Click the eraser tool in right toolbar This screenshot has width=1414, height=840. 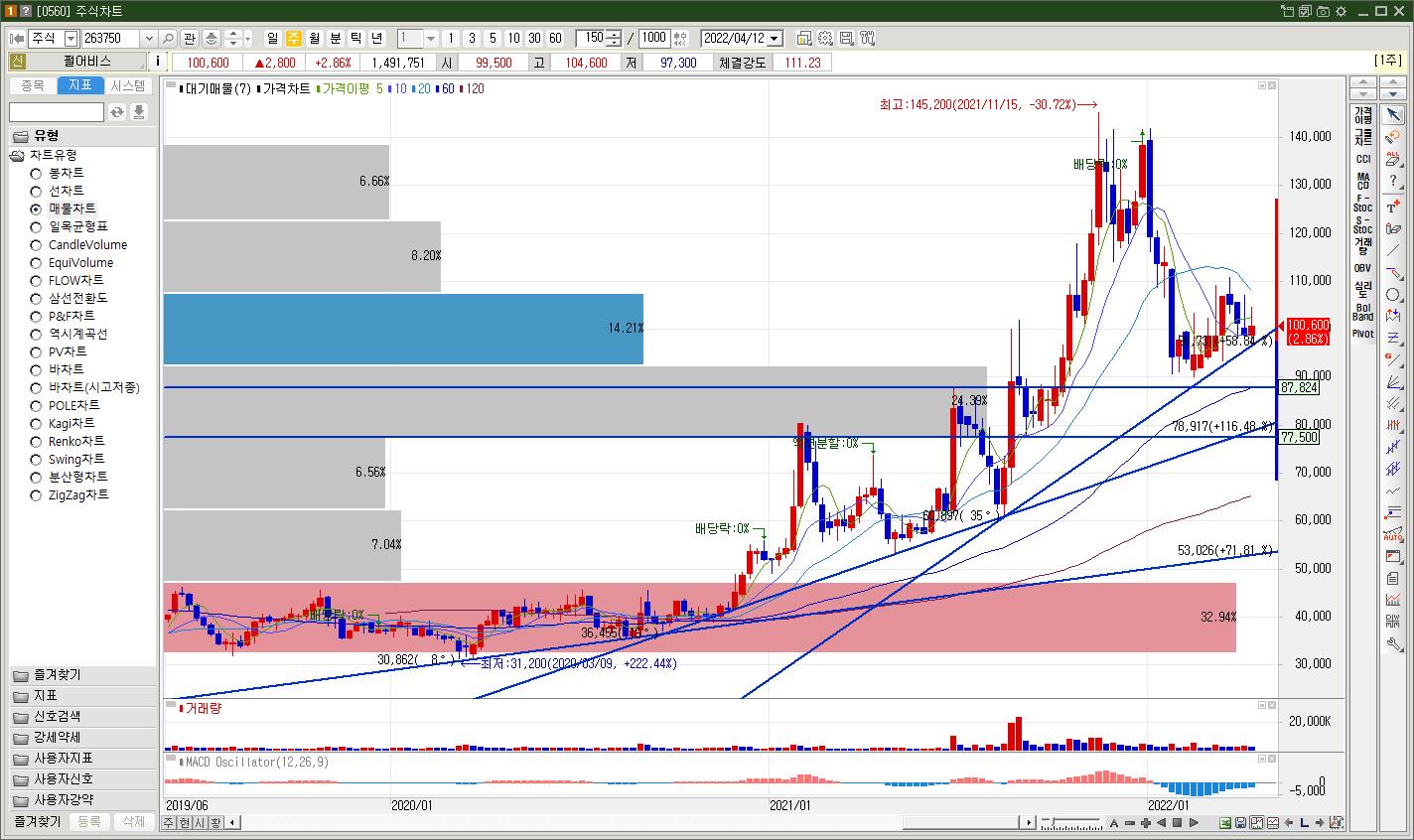point(1393,137)
